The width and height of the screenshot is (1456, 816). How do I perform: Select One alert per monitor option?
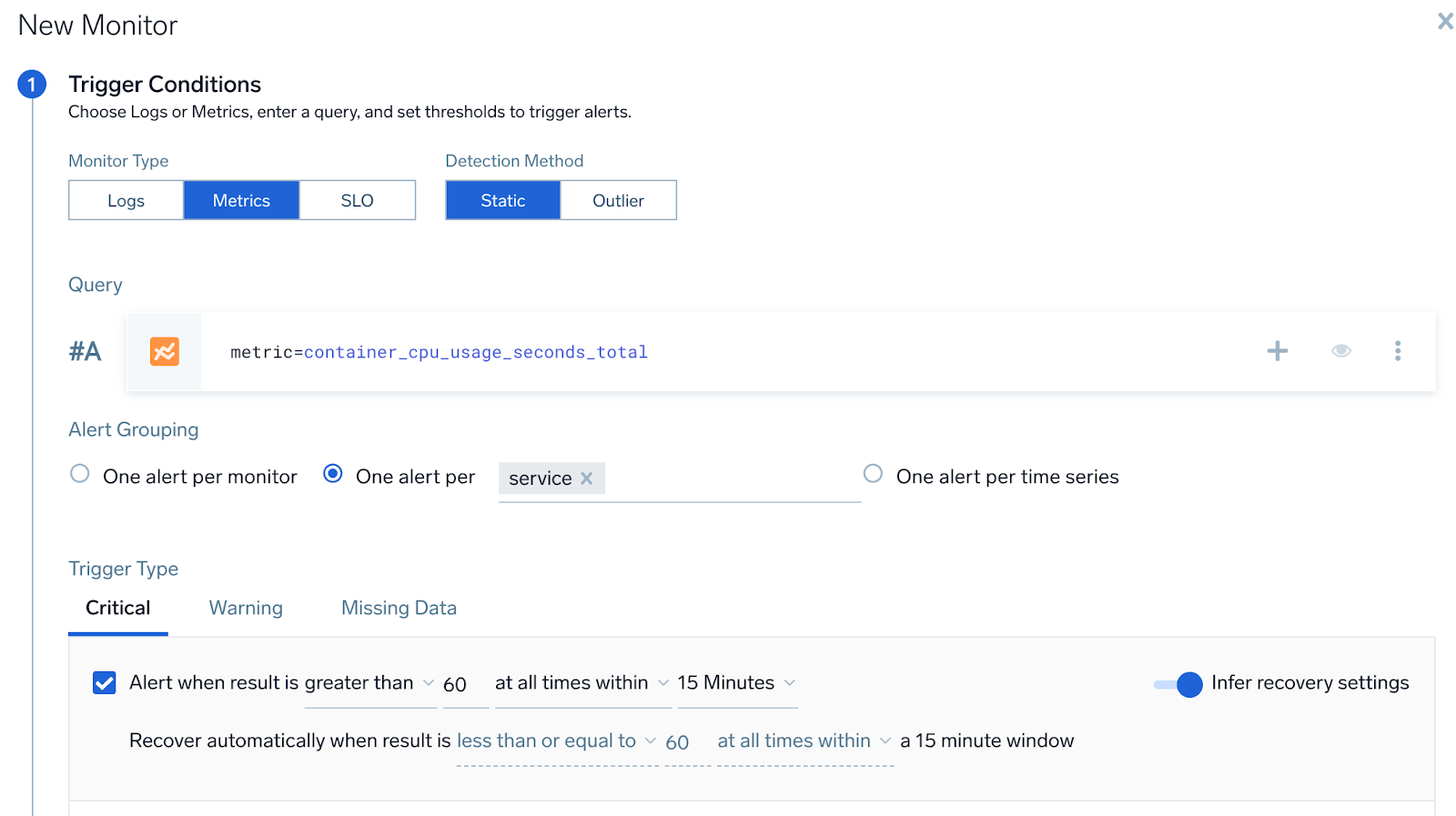pyautogui.click(x=80, y=474)
